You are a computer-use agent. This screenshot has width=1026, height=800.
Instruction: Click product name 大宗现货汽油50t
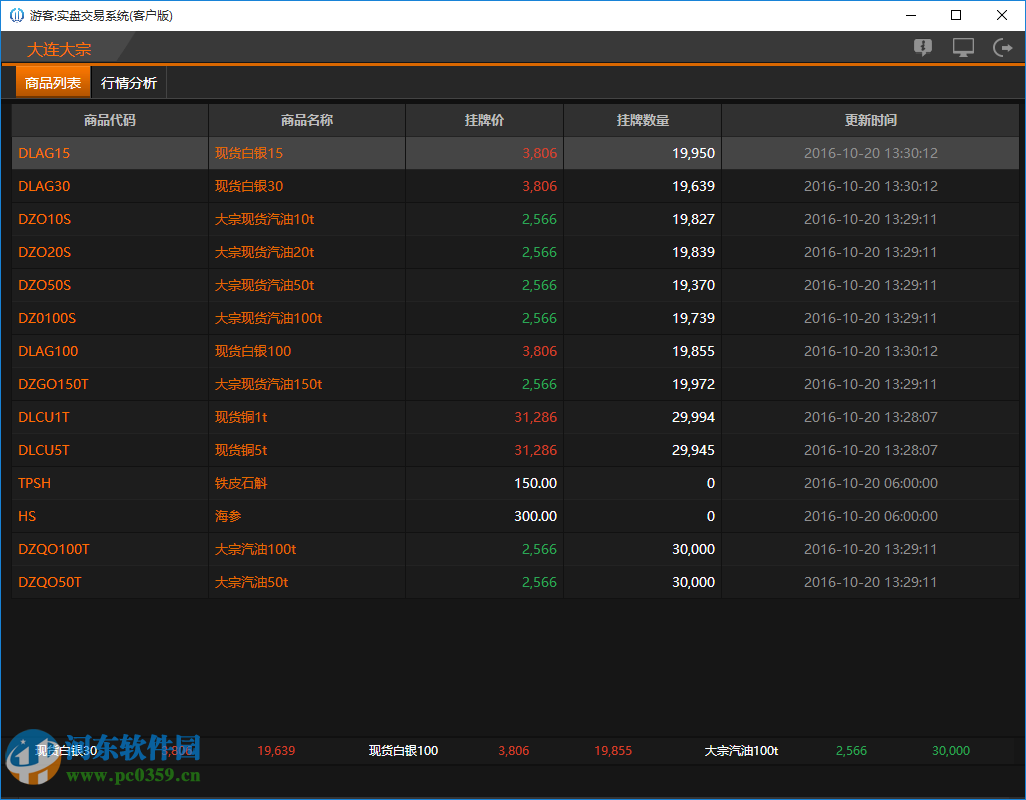coord(264,285)
